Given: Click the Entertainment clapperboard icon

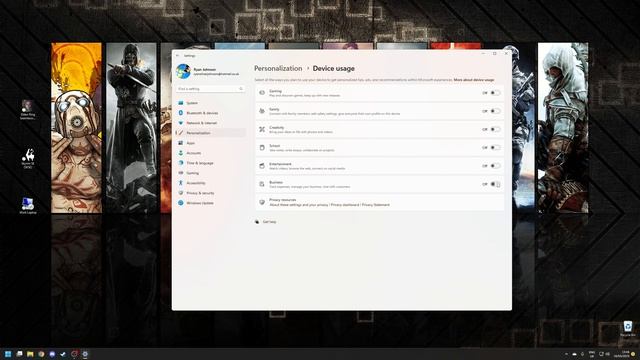Looking at the screenshot, I should click(262, 166).
